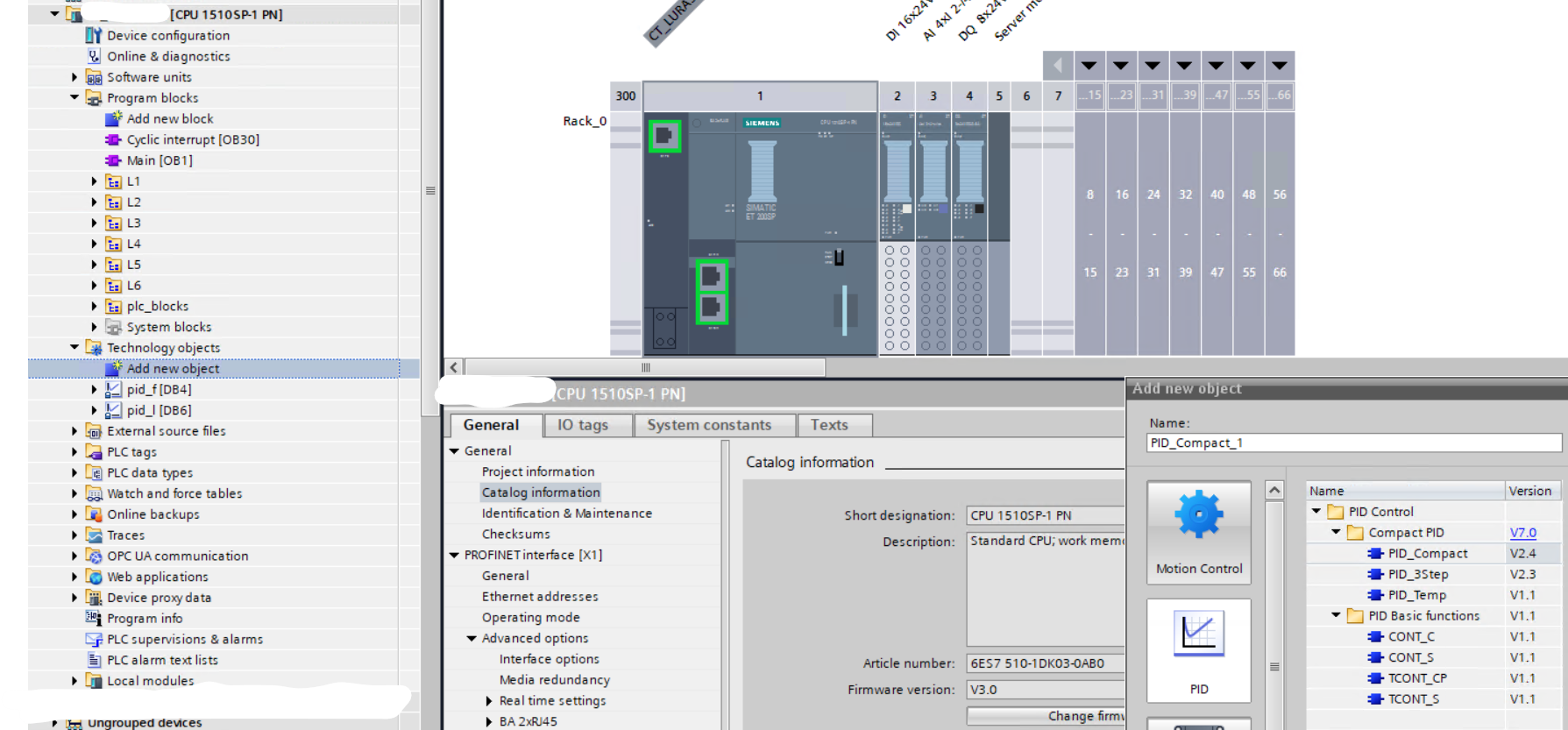
Task: Click the Online & diagnostics icon
Action: [94, 56]
